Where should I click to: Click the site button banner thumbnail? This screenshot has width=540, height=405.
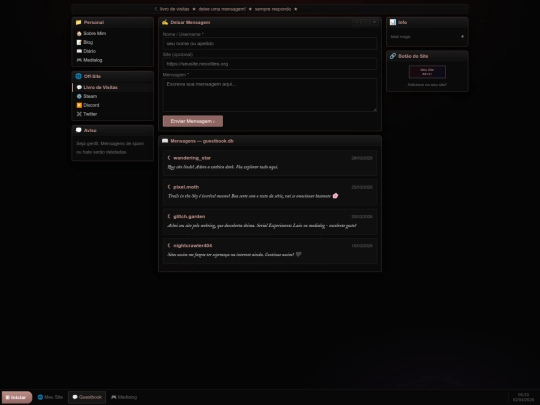click(427, 72)
